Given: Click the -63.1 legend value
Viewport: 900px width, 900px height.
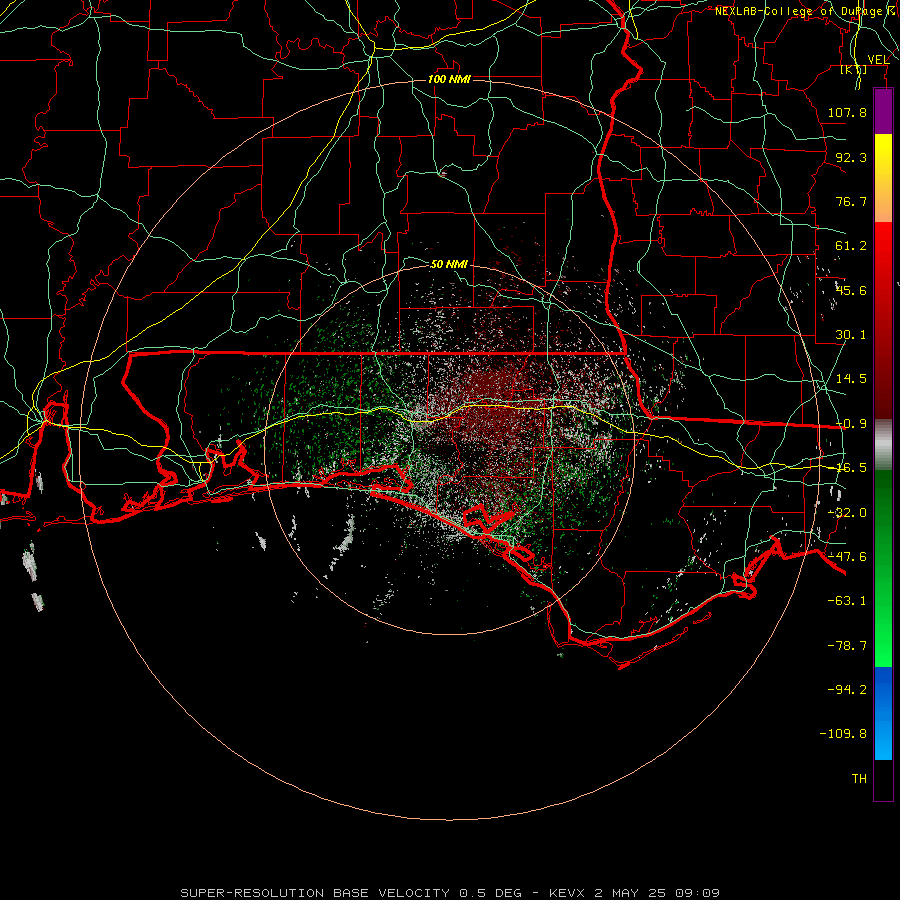Looking at the screenshot, I should click(x=847, y=600).
